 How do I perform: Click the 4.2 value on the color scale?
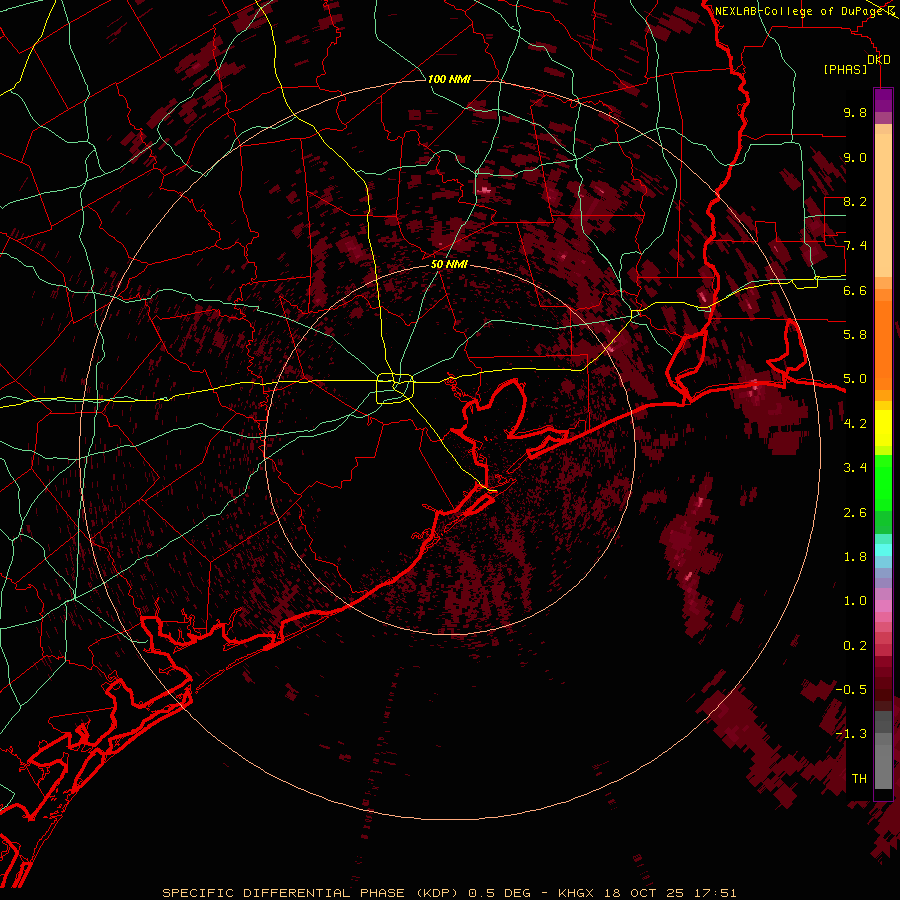[855, 424]
